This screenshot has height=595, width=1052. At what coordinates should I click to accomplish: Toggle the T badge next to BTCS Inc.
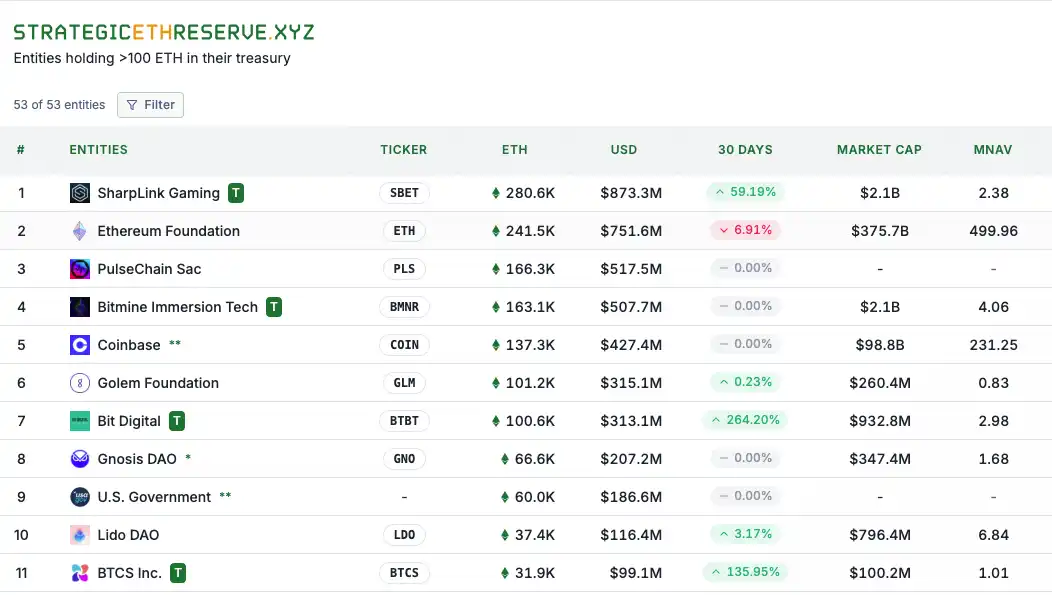click(x=177, y=573)
